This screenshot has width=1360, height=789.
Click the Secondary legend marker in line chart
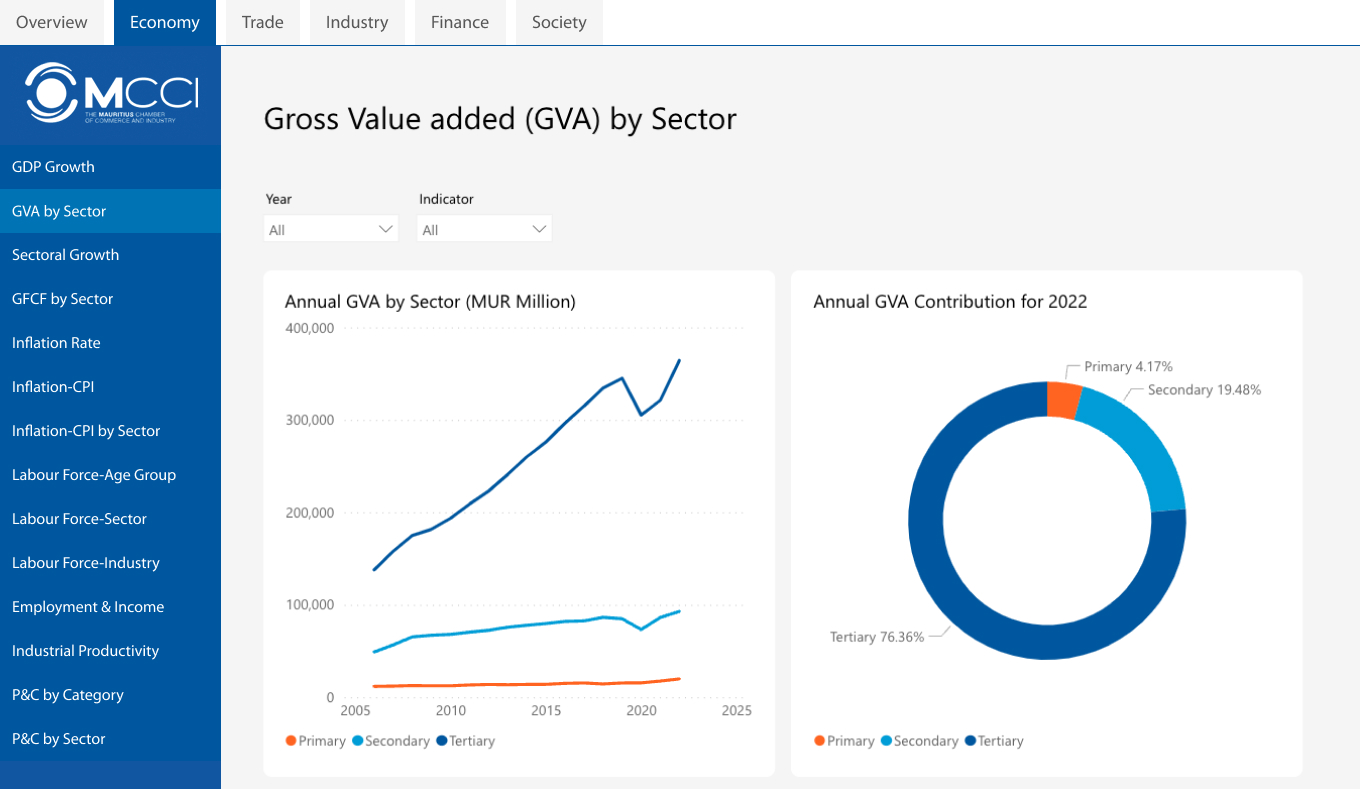click(x=358, y=741)
